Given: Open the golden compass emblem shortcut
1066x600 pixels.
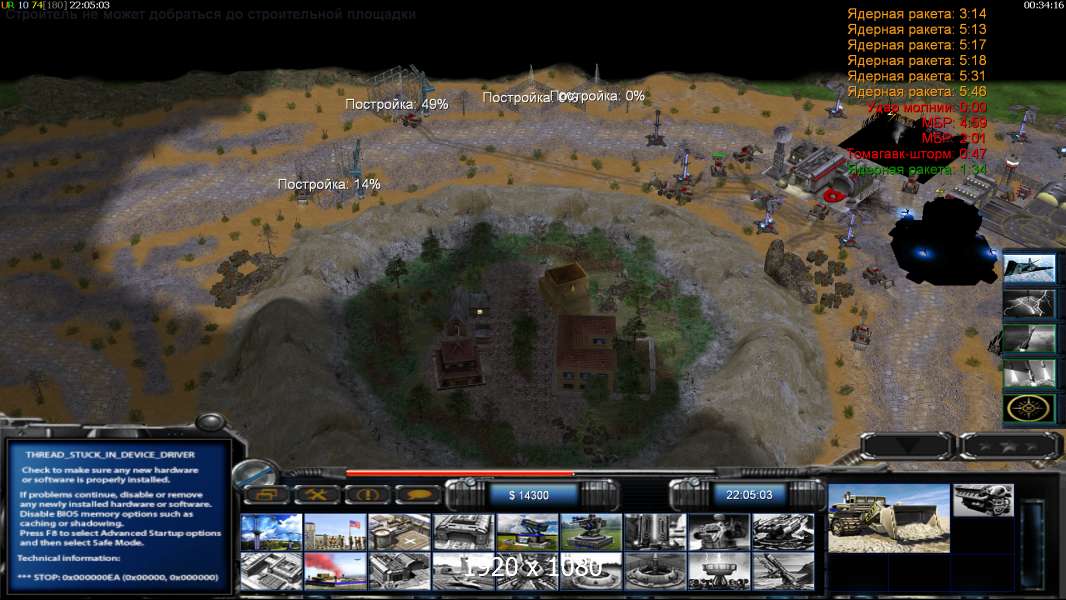Looking at the screenshot, I should click(x=1029, y=408).
